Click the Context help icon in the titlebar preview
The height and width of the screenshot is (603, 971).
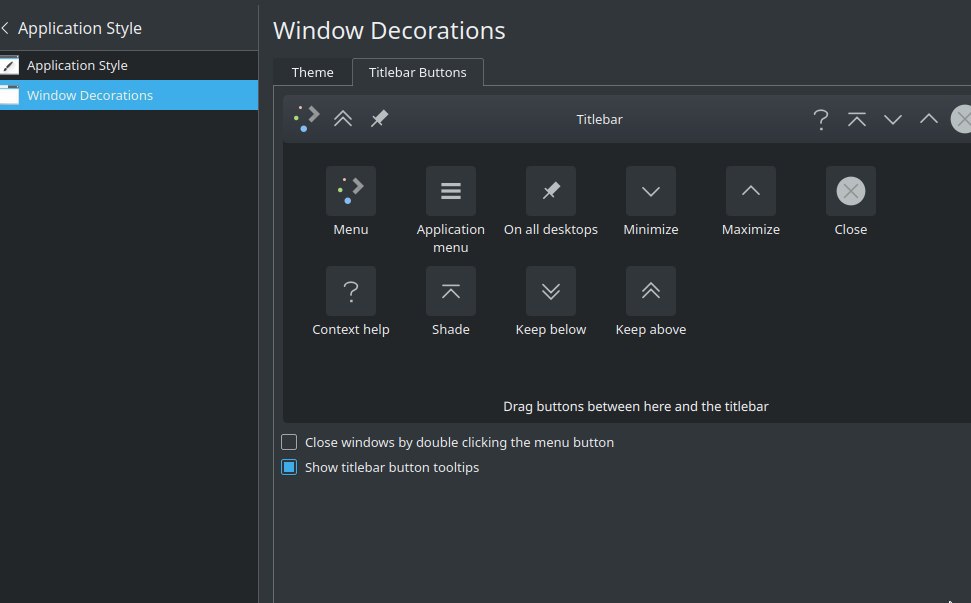[821, 119]
